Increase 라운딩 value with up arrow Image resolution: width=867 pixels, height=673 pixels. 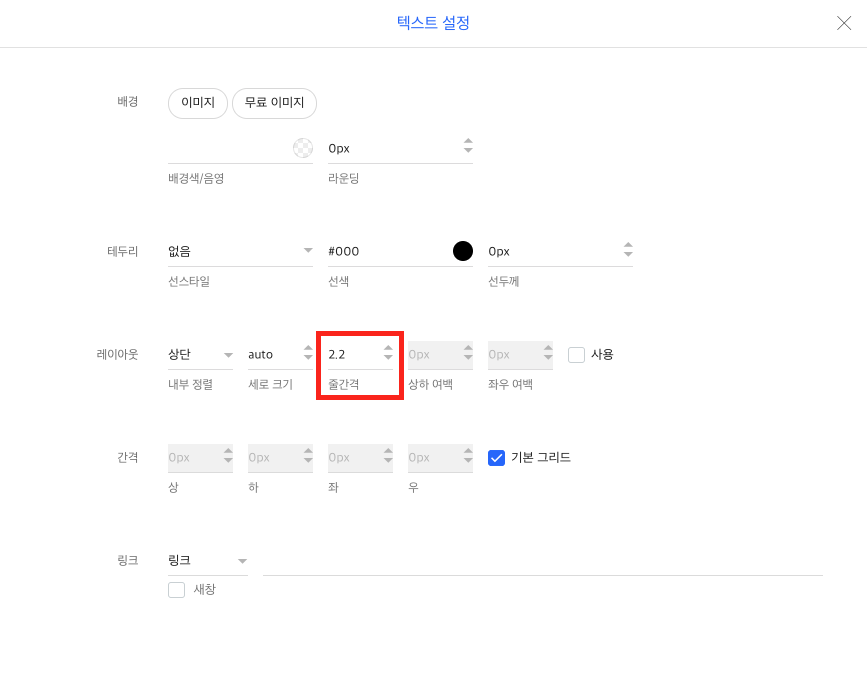point(468,142)
